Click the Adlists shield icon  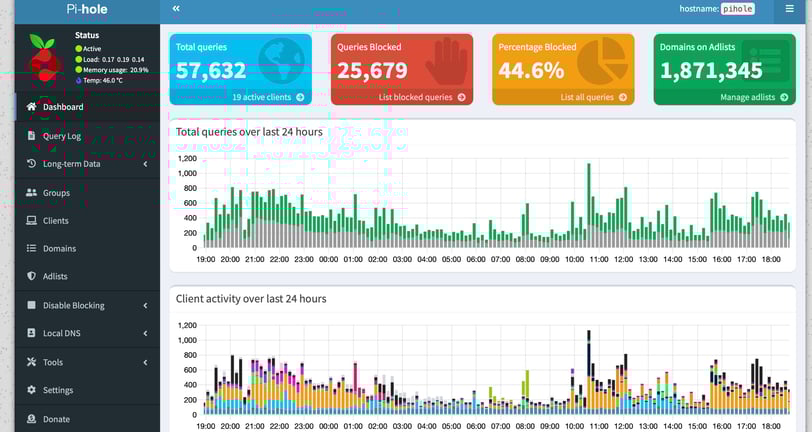click(x=32, y=276)
